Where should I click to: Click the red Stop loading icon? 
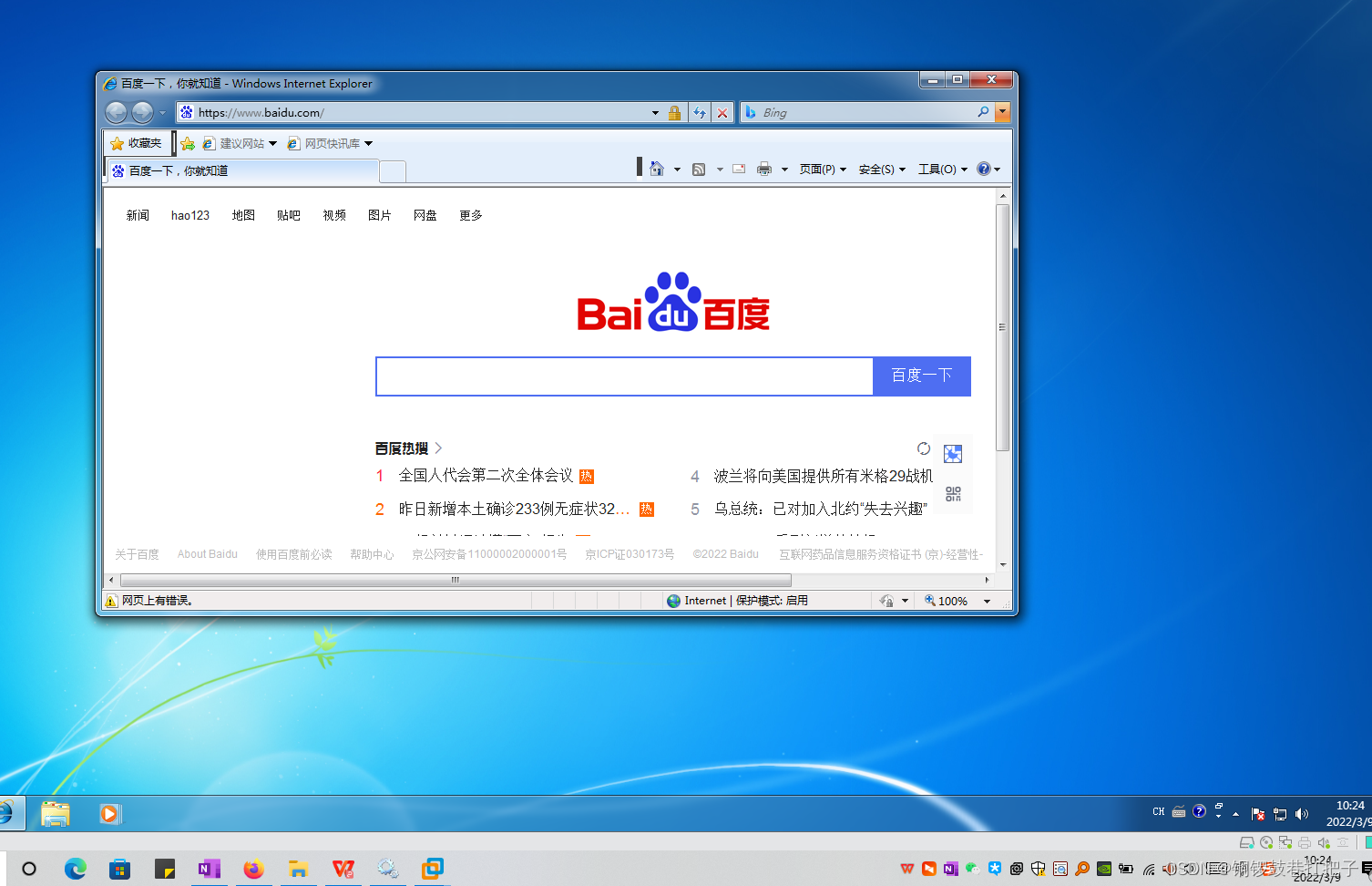pyautogui.click(x=722, y=112)
